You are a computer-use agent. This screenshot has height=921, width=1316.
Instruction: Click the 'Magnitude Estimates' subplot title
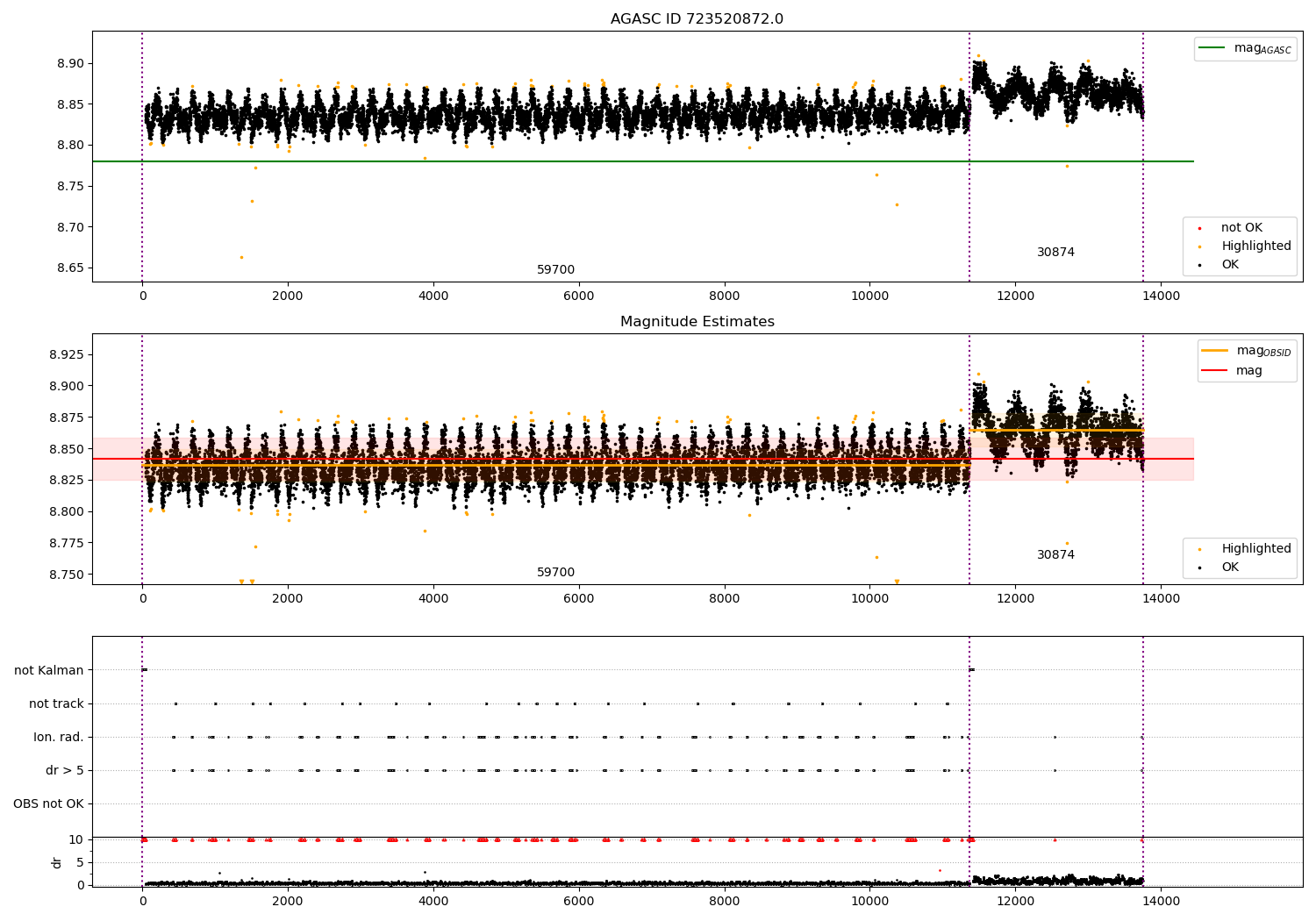(697, 322)
